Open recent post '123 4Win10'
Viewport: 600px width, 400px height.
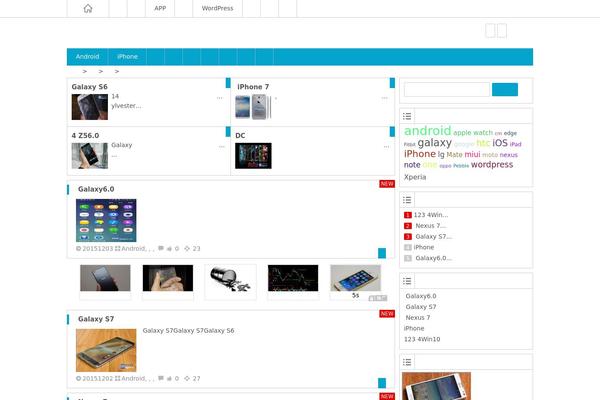[x=422, y=339]
